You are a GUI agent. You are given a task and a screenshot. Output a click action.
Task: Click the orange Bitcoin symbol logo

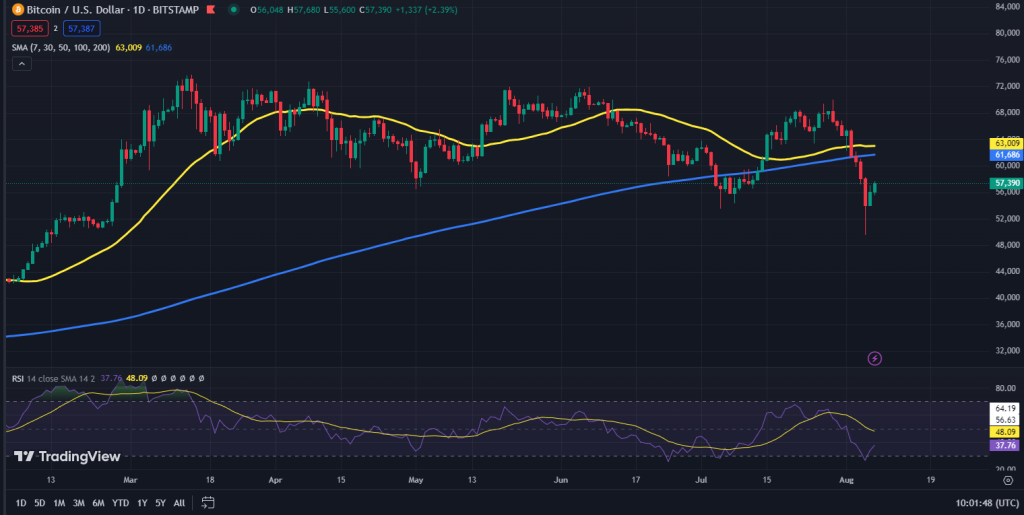coord(18,10)
